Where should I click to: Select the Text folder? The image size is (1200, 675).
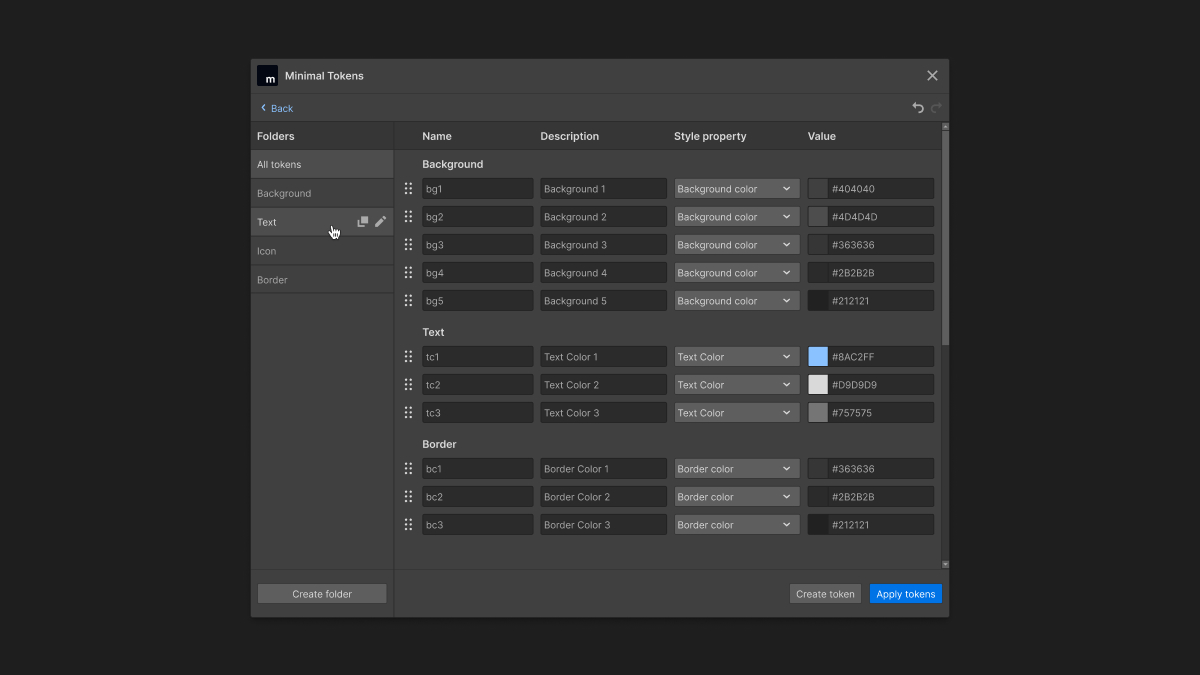pos(322,222)
